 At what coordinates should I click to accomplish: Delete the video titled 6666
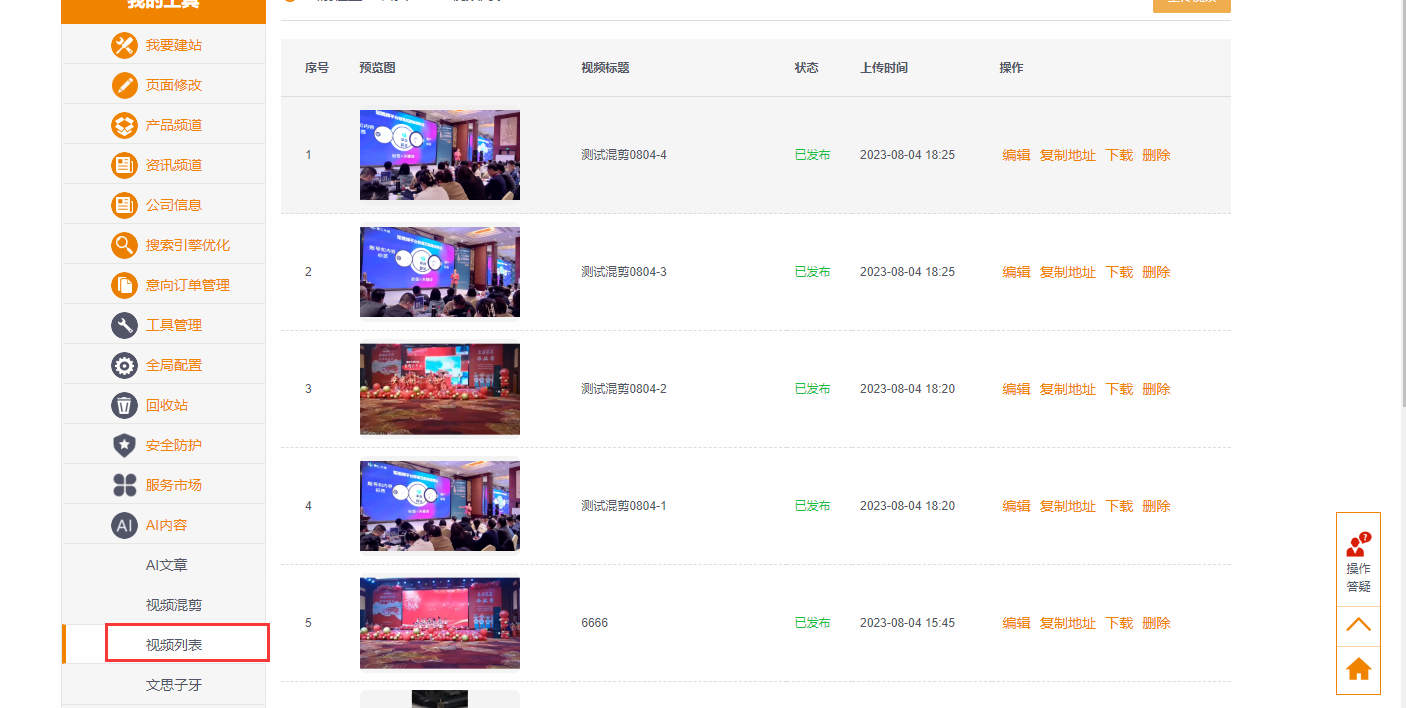point(1156,623)
